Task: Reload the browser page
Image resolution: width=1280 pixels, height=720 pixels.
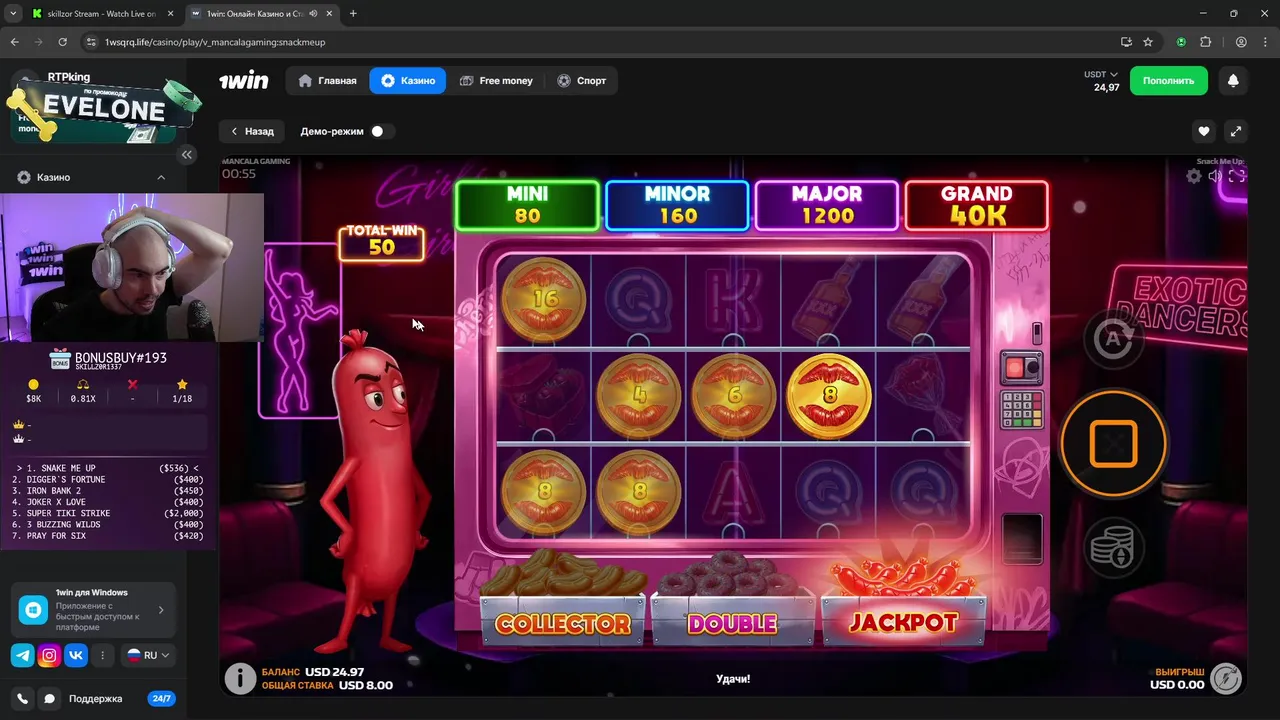Action: pyautogui.click(x=62, y=42)
